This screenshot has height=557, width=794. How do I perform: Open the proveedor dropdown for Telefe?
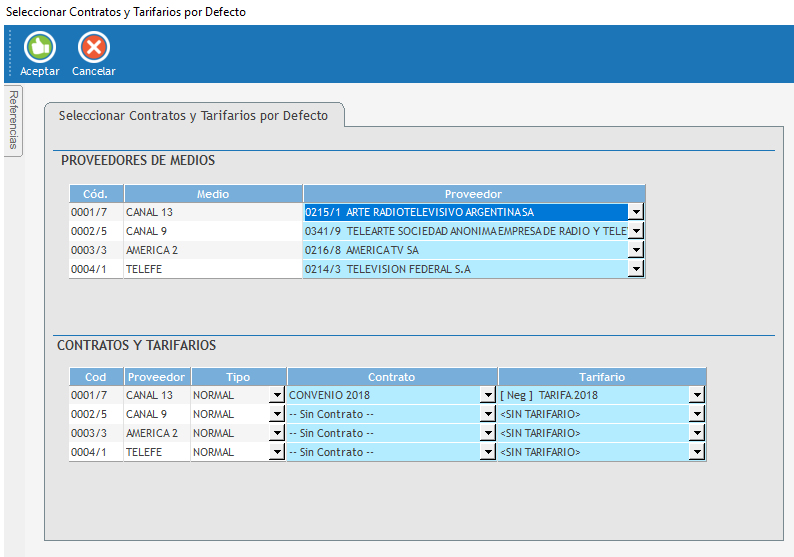coord(635,269)
